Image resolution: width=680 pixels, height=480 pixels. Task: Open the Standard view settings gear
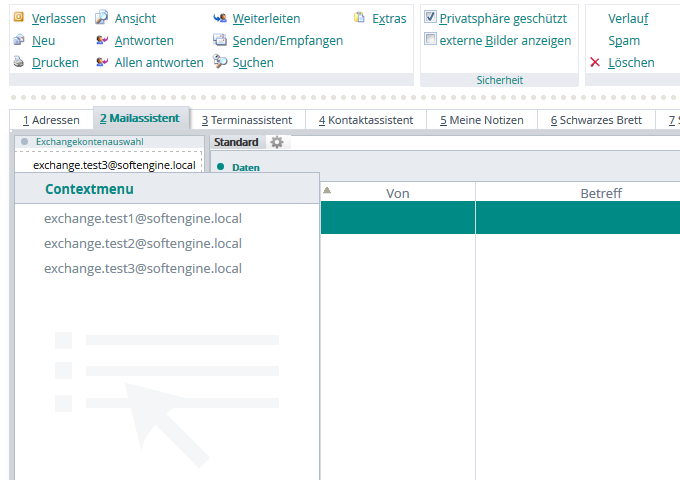[277, 142]
